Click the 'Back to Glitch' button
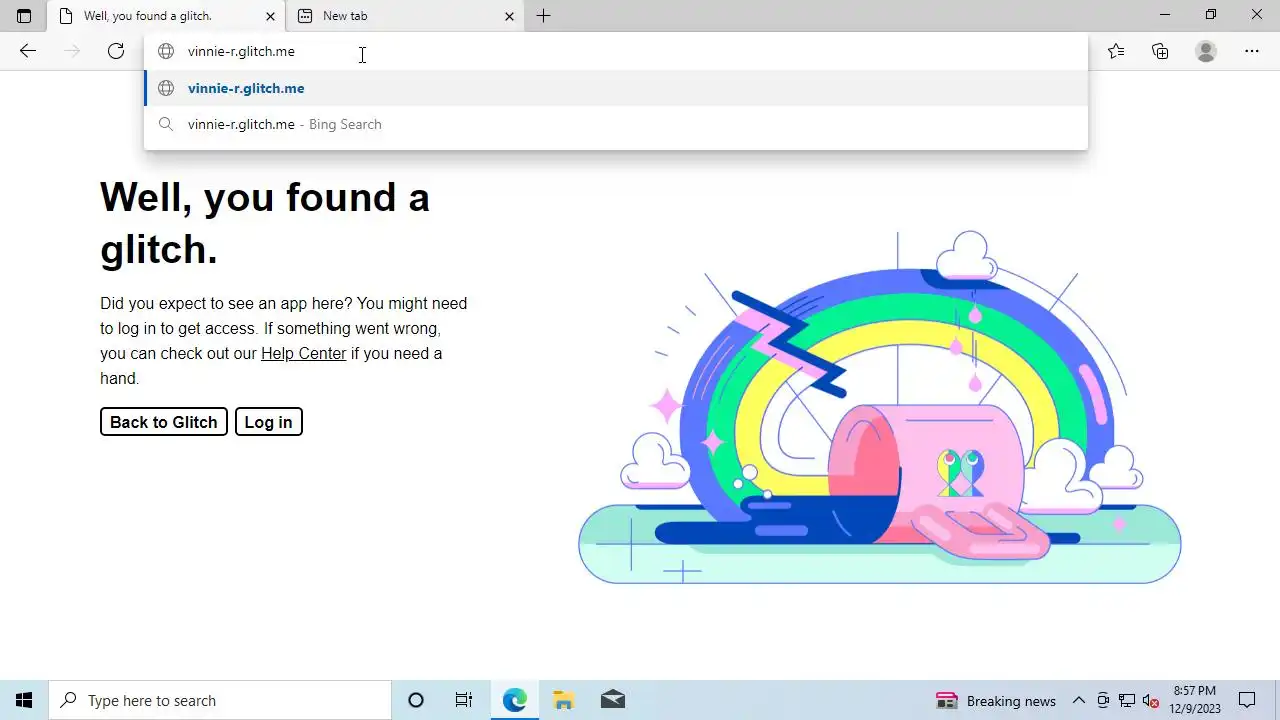Viewport: 1280px width, 720px height. pyautogui.click(x=164, y=422)
